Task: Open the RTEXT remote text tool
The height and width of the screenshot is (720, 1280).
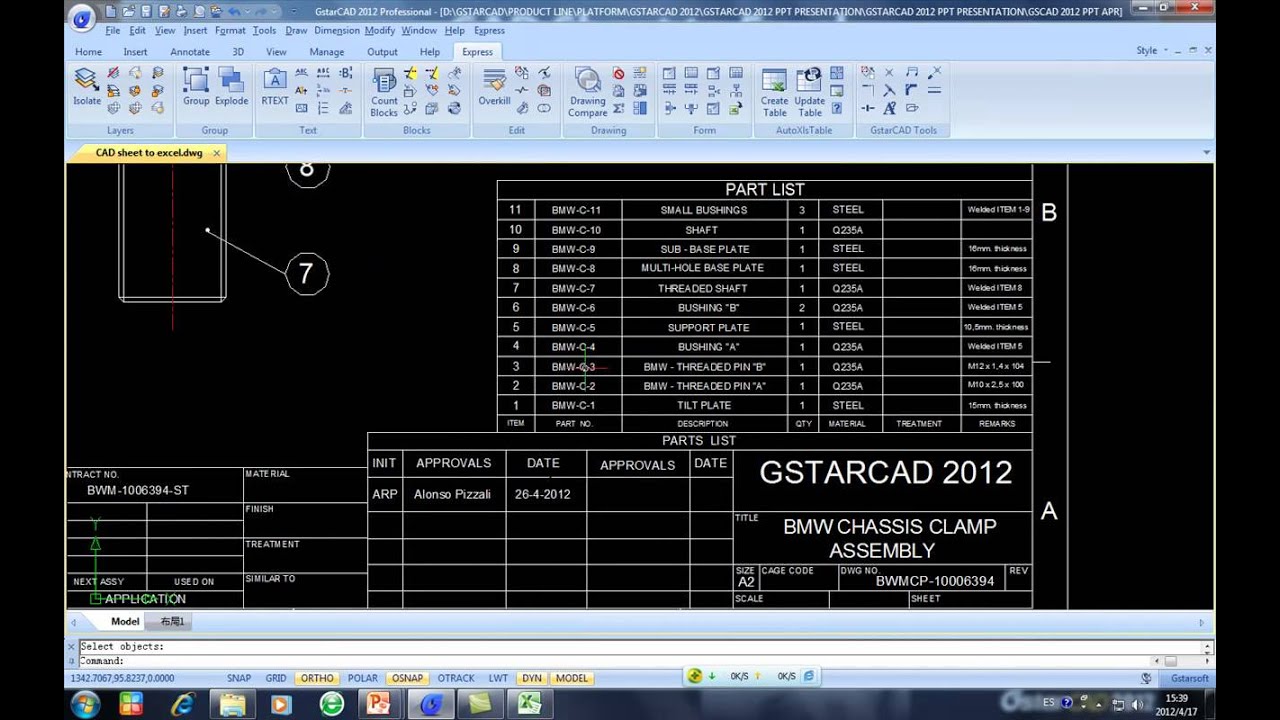Action: pyautogui.click(x=274, y=86)
